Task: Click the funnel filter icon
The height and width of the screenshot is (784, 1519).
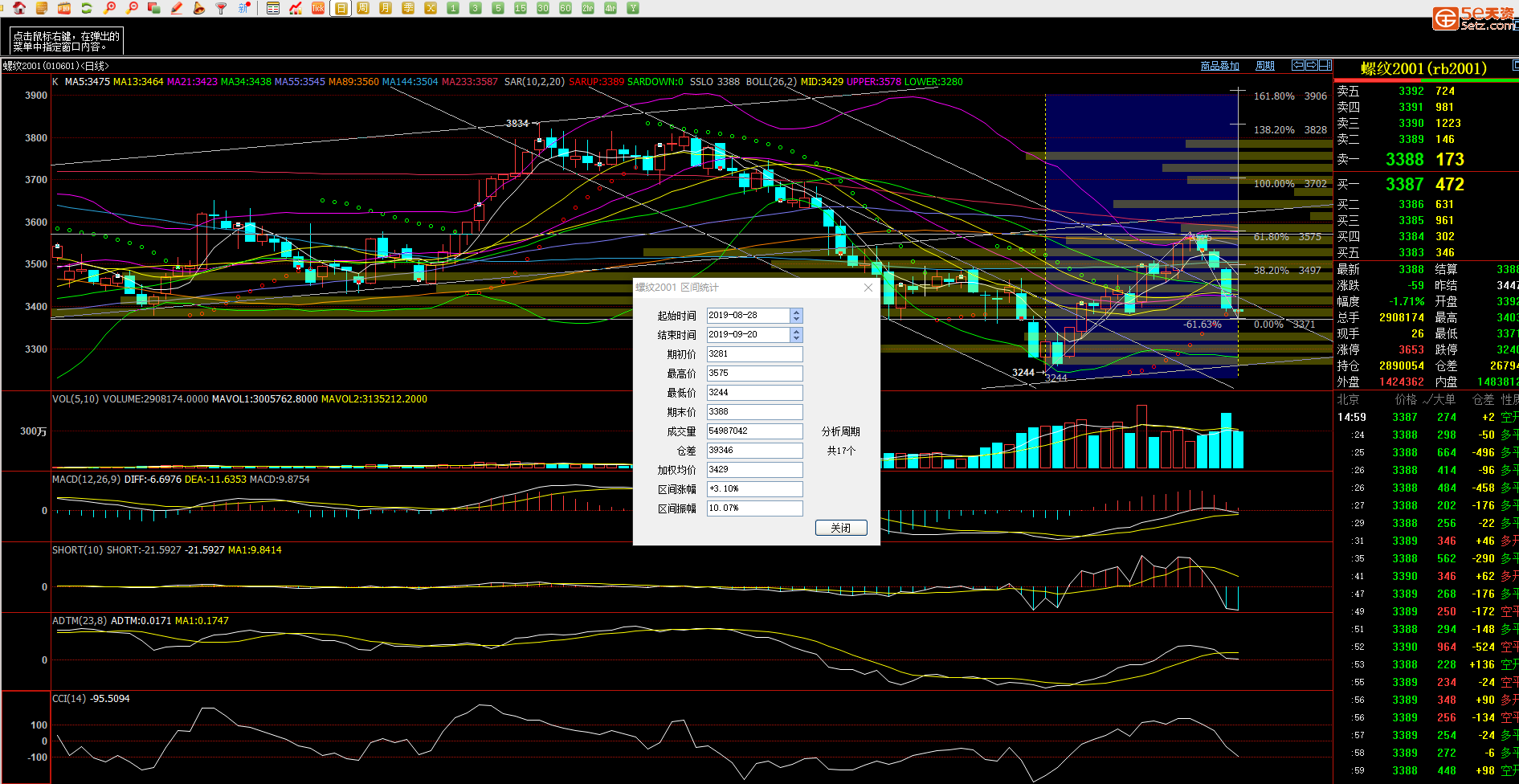Action: coord(222,8)
